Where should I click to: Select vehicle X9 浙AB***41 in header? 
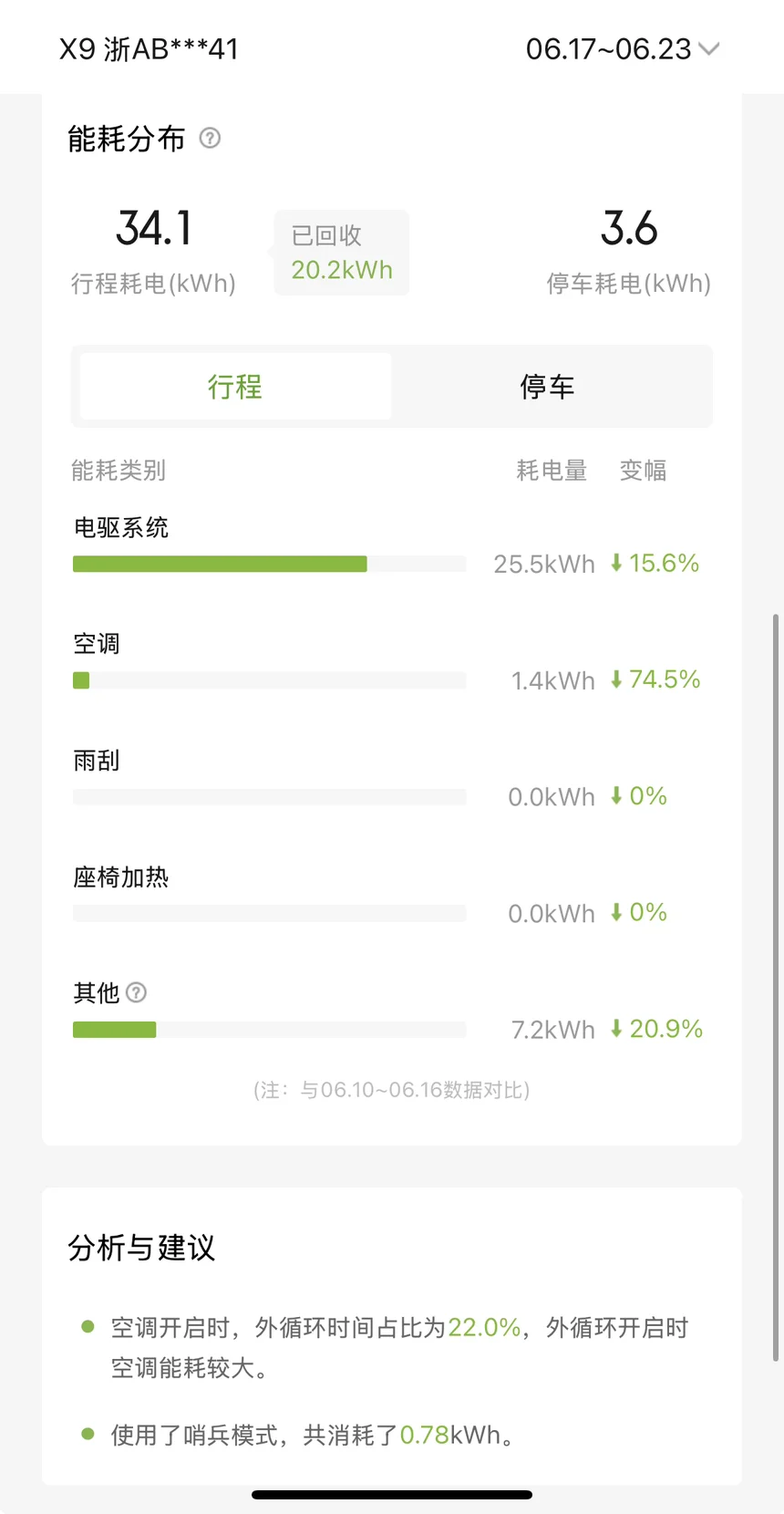coord(149,48)
